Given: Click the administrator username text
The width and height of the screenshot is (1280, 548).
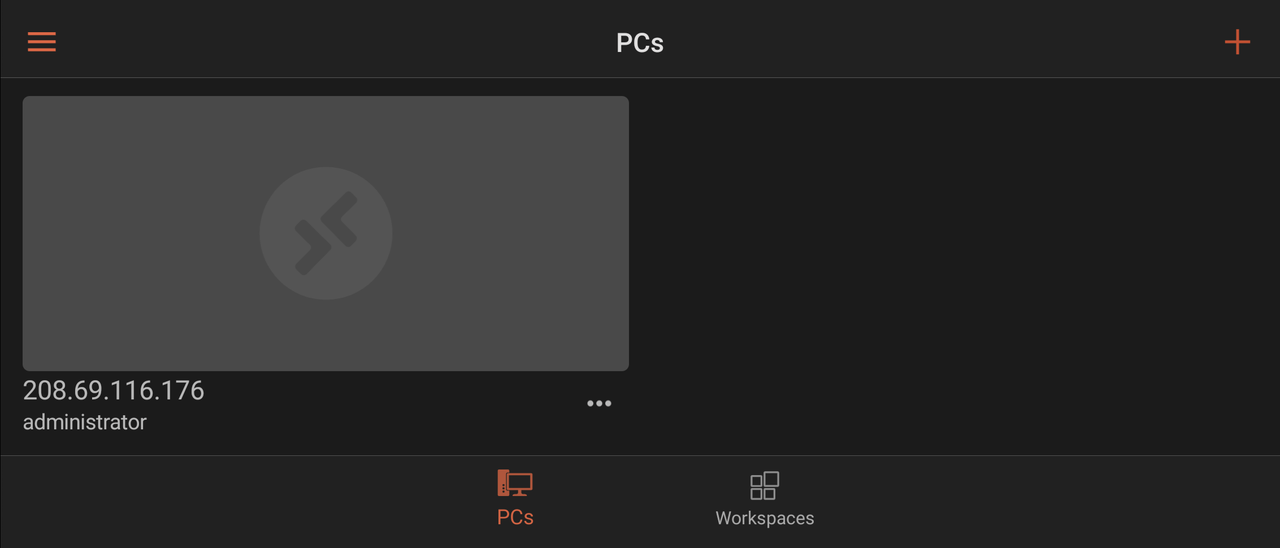Looking at the screenshot, I should click(85, 422).
